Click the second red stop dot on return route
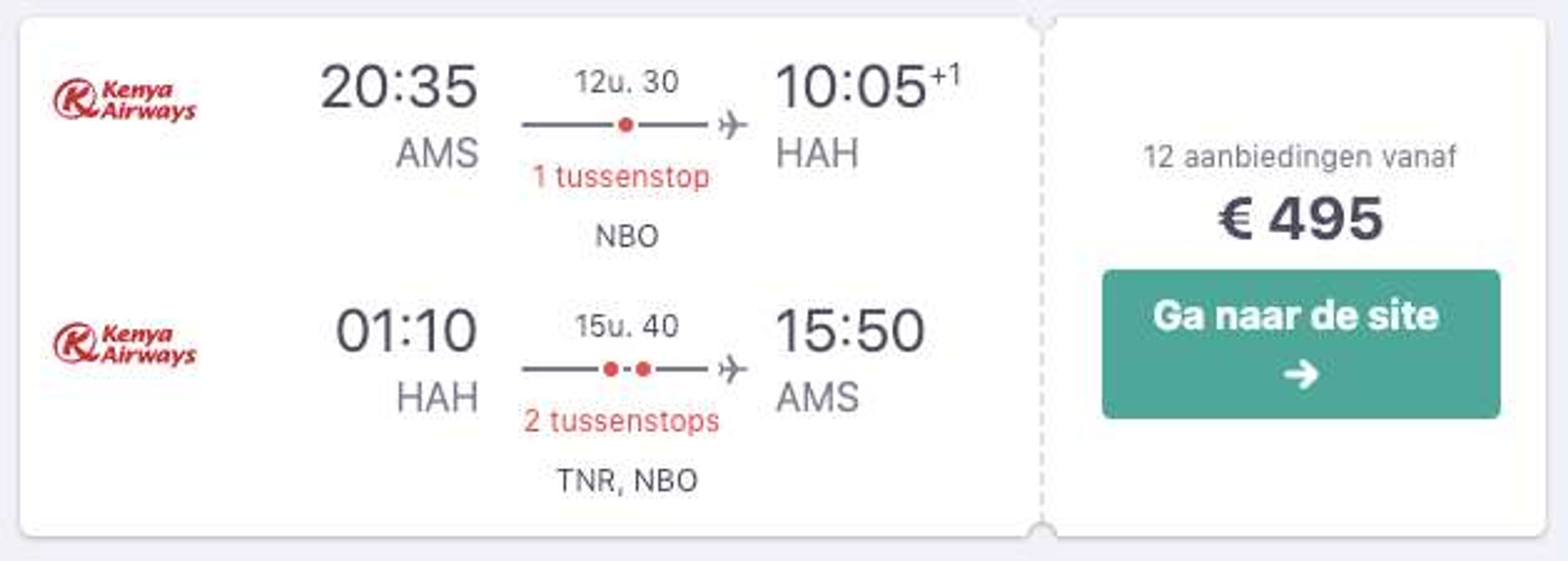The image size is (1568, 561). pyautogui.click(x=644, y=370)
